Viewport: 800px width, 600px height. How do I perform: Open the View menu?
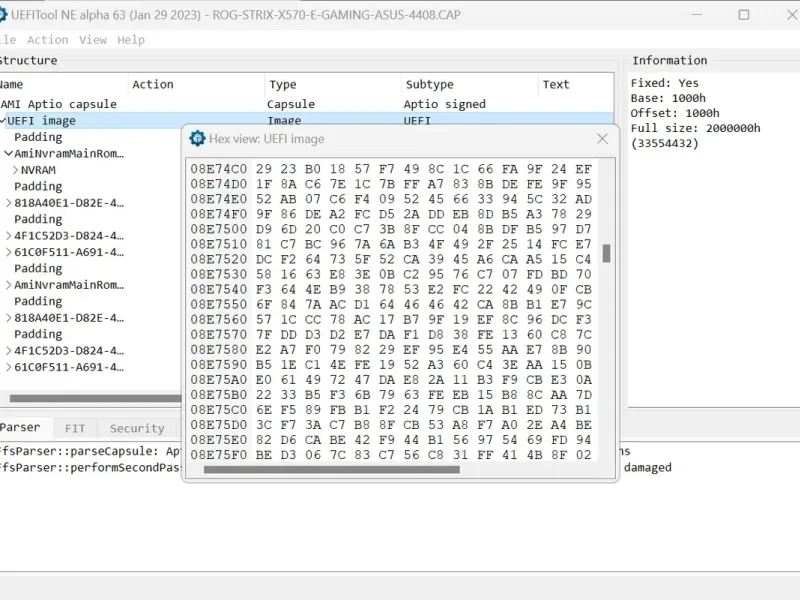coord(93,40)
